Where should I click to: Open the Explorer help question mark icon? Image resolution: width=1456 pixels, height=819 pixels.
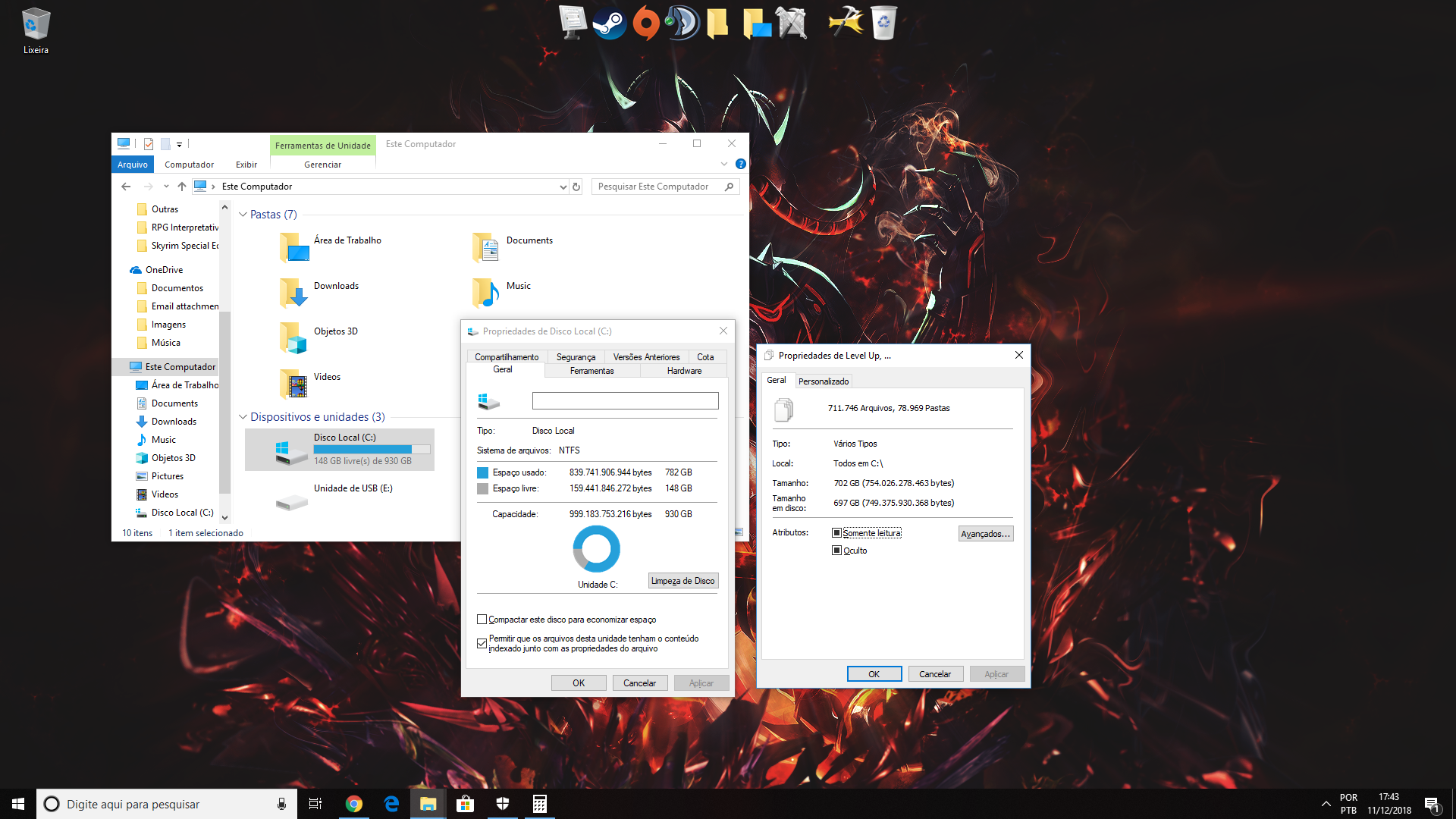741,164
